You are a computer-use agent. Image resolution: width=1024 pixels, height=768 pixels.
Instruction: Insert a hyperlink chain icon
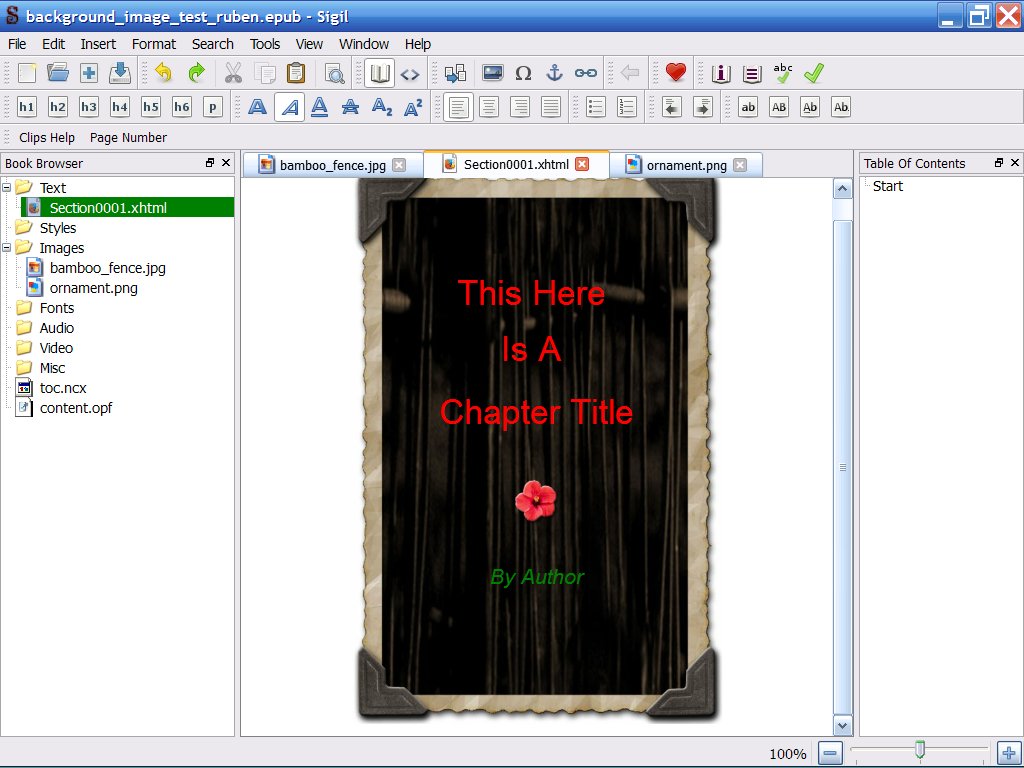tap(586, 73)
